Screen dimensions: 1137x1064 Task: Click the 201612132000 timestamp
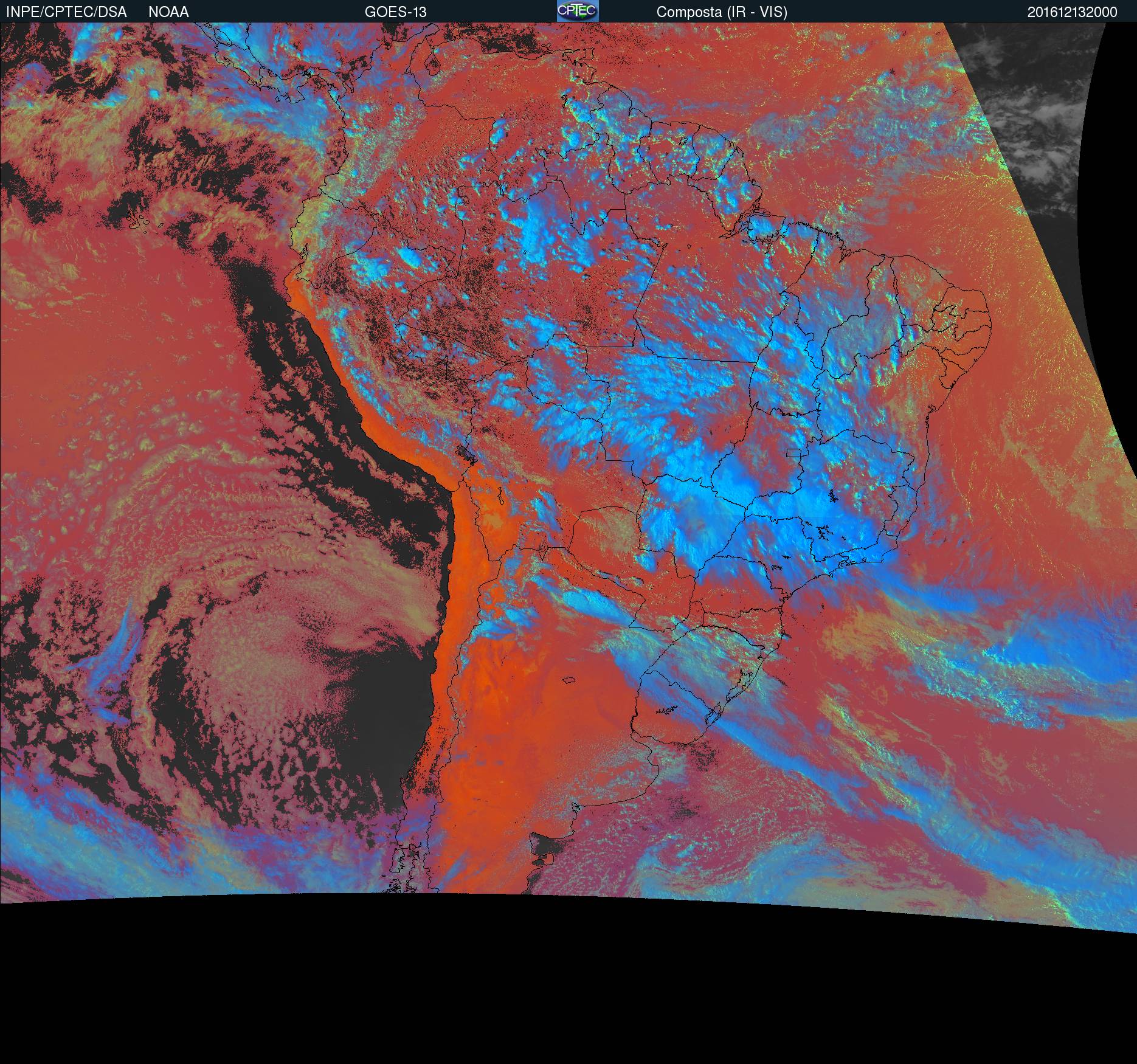[1072, 12]
